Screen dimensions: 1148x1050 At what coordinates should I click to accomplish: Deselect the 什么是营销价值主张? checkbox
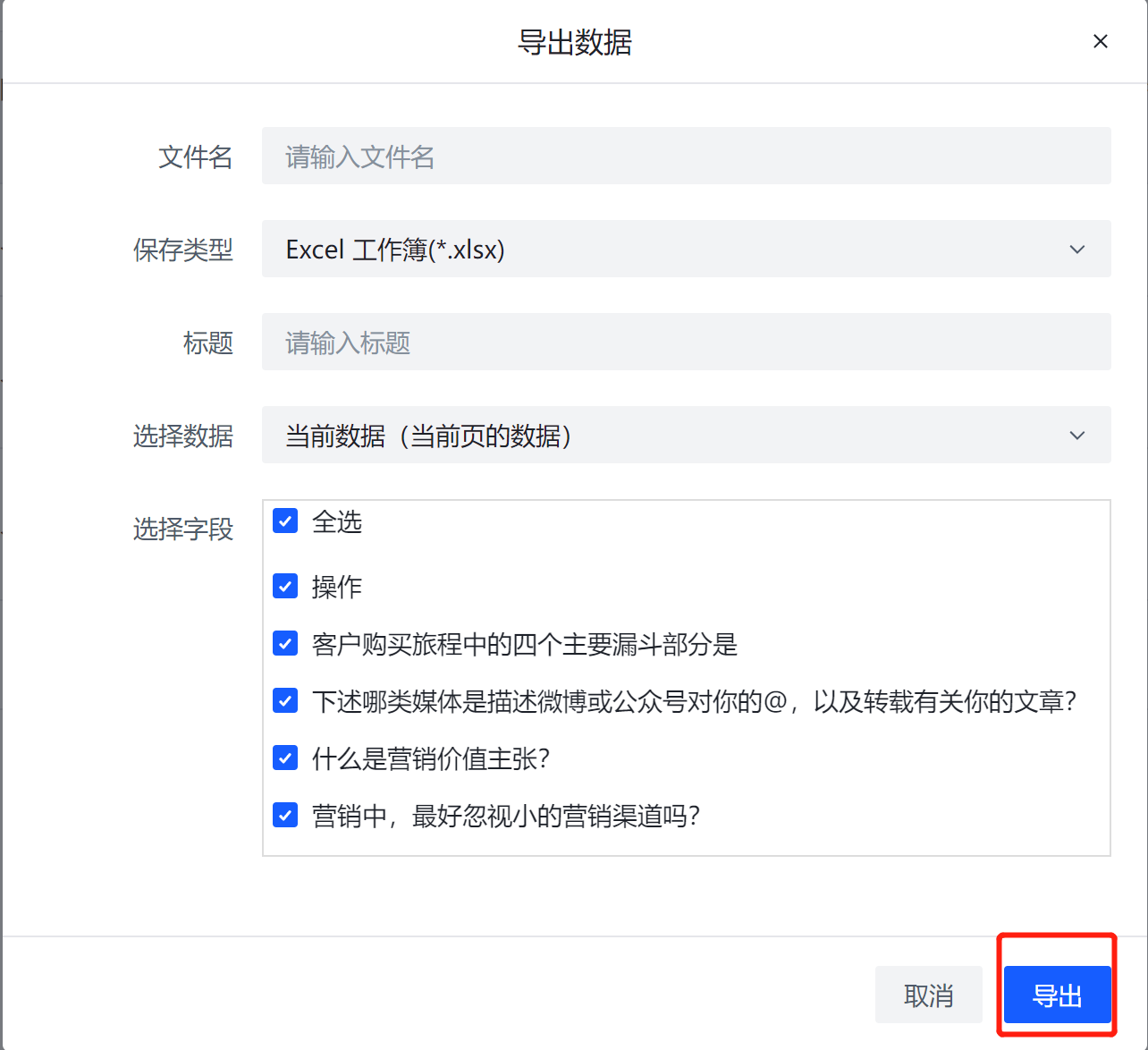click(x=285, y=758)
